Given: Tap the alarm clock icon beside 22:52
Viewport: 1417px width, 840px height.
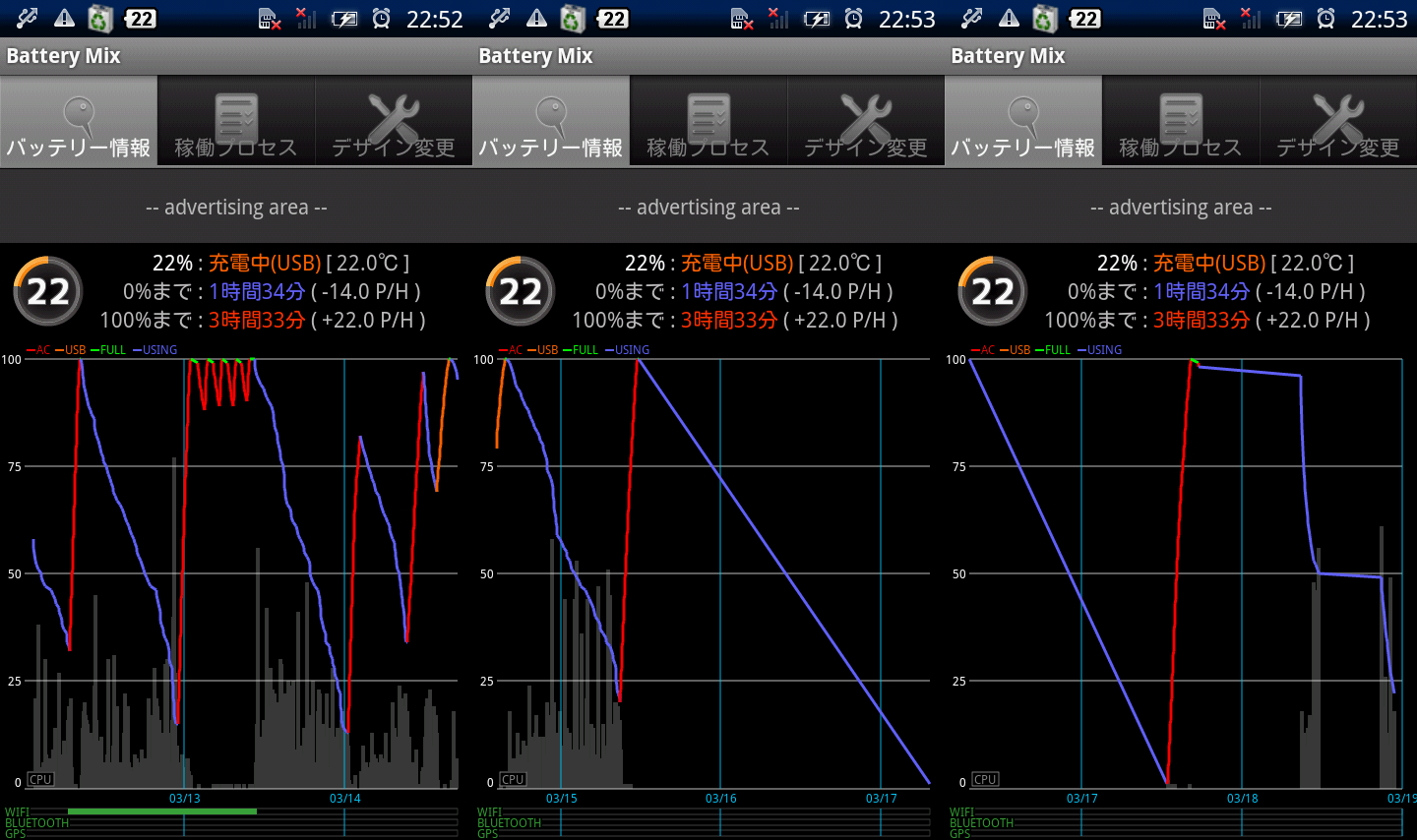Looking at the screenshot, I should 381,19.
